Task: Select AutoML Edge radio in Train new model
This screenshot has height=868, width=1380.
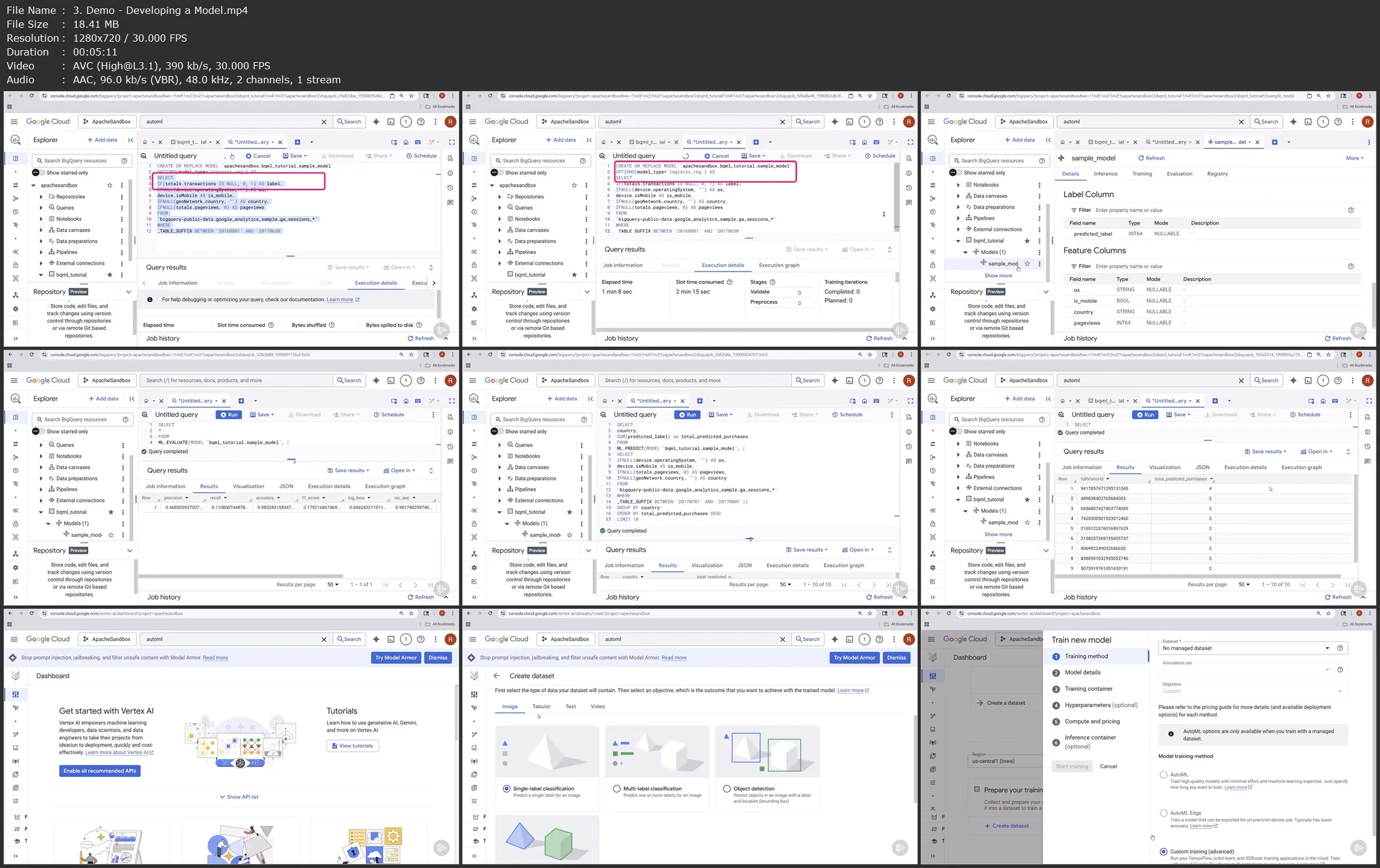Action: point(1163,814)
